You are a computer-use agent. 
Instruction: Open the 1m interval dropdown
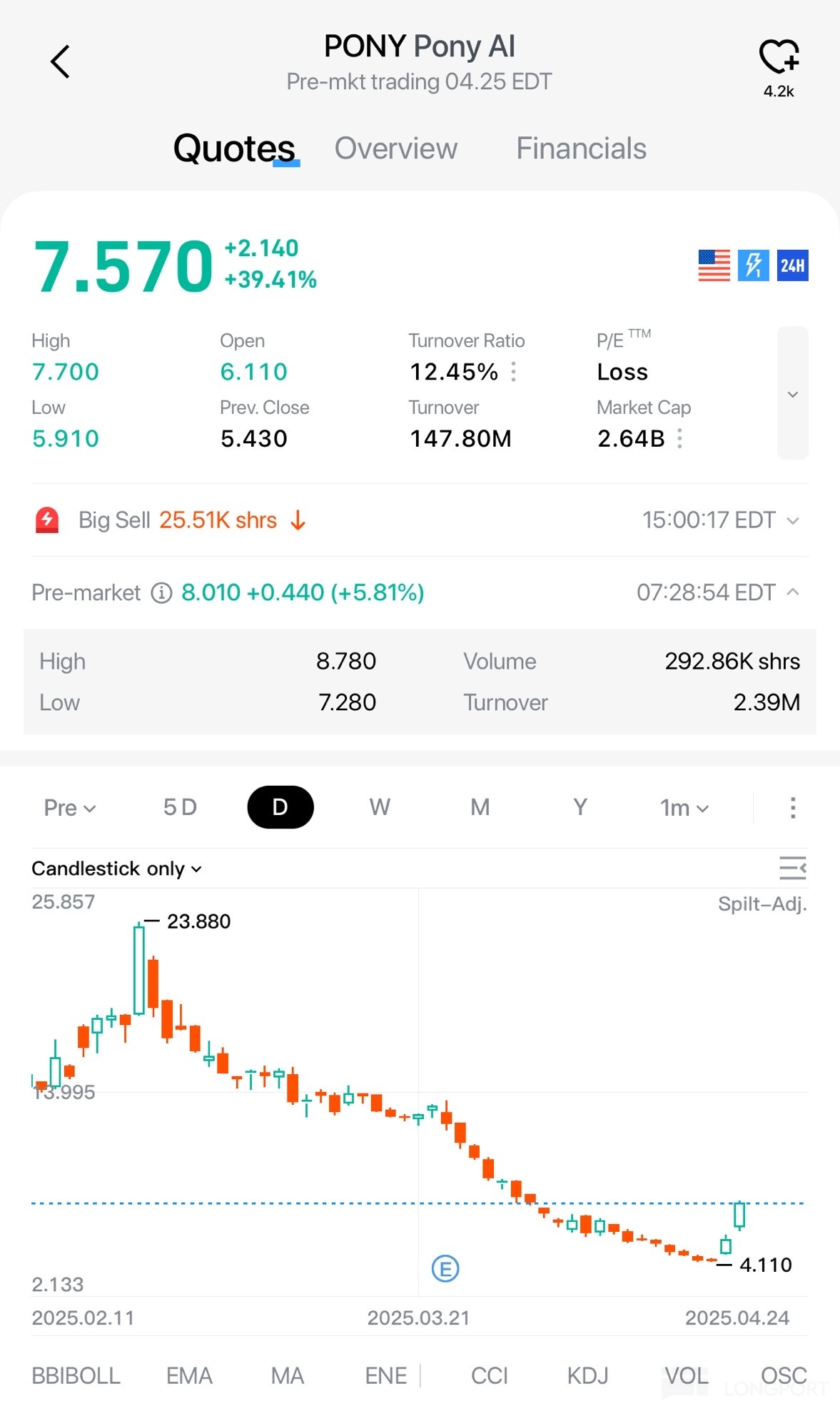click(x=684, y=808)
